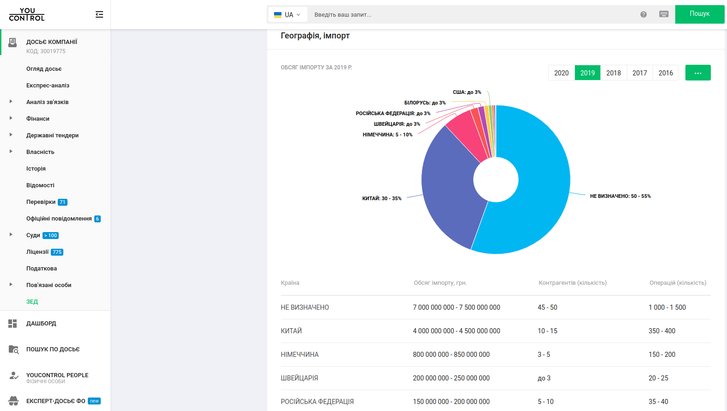
Task: Click the Перевірки count badge 71
Action: [x=63, y=202]
